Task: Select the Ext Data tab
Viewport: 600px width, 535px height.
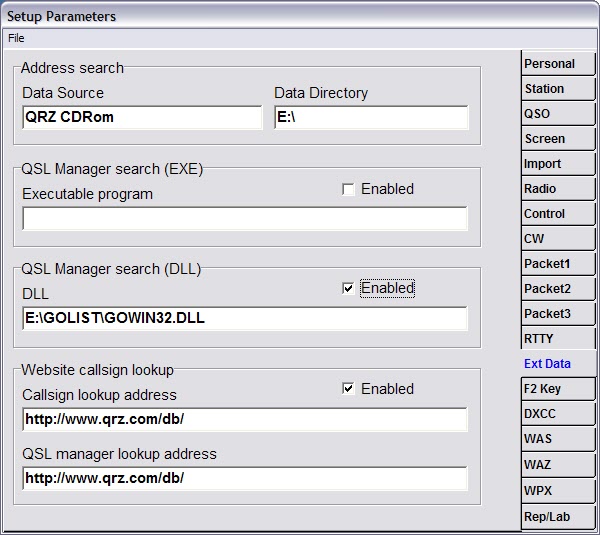Action: click(558, 364)
